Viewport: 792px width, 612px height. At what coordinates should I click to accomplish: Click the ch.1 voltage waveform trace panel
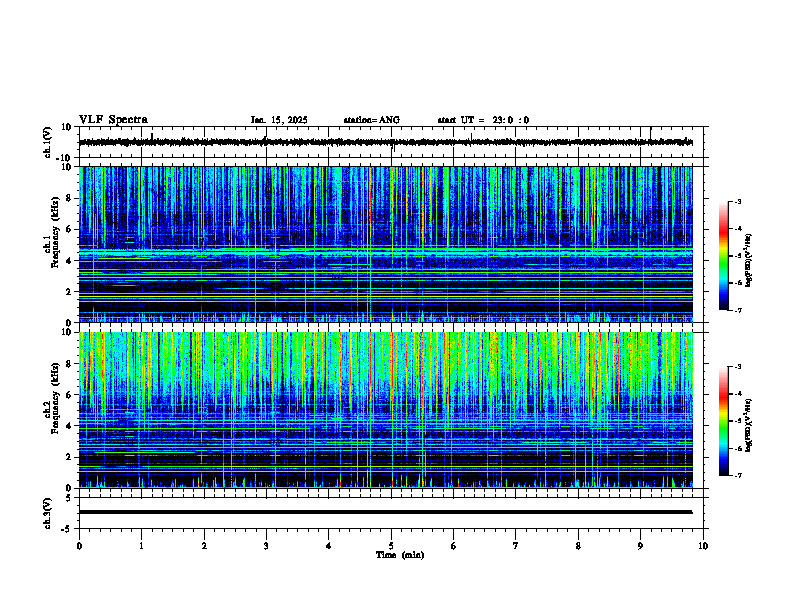pos(393,142)
